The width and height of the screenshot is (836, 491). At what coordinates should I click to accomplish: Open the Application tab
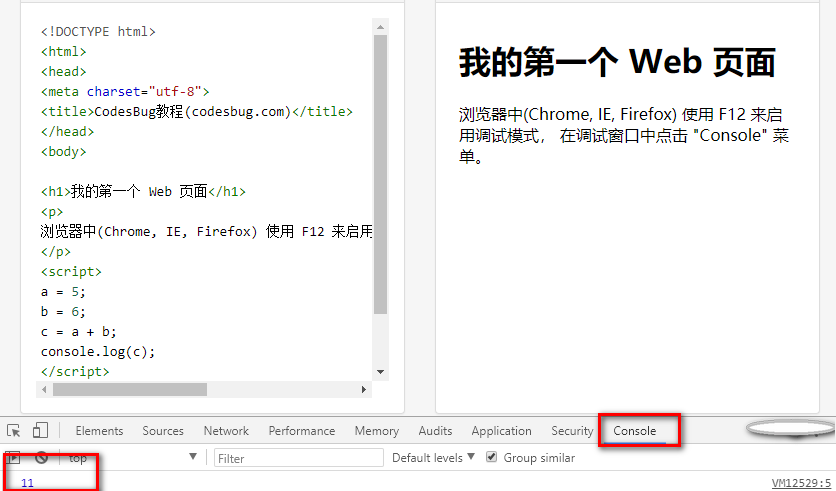point(501,431)
